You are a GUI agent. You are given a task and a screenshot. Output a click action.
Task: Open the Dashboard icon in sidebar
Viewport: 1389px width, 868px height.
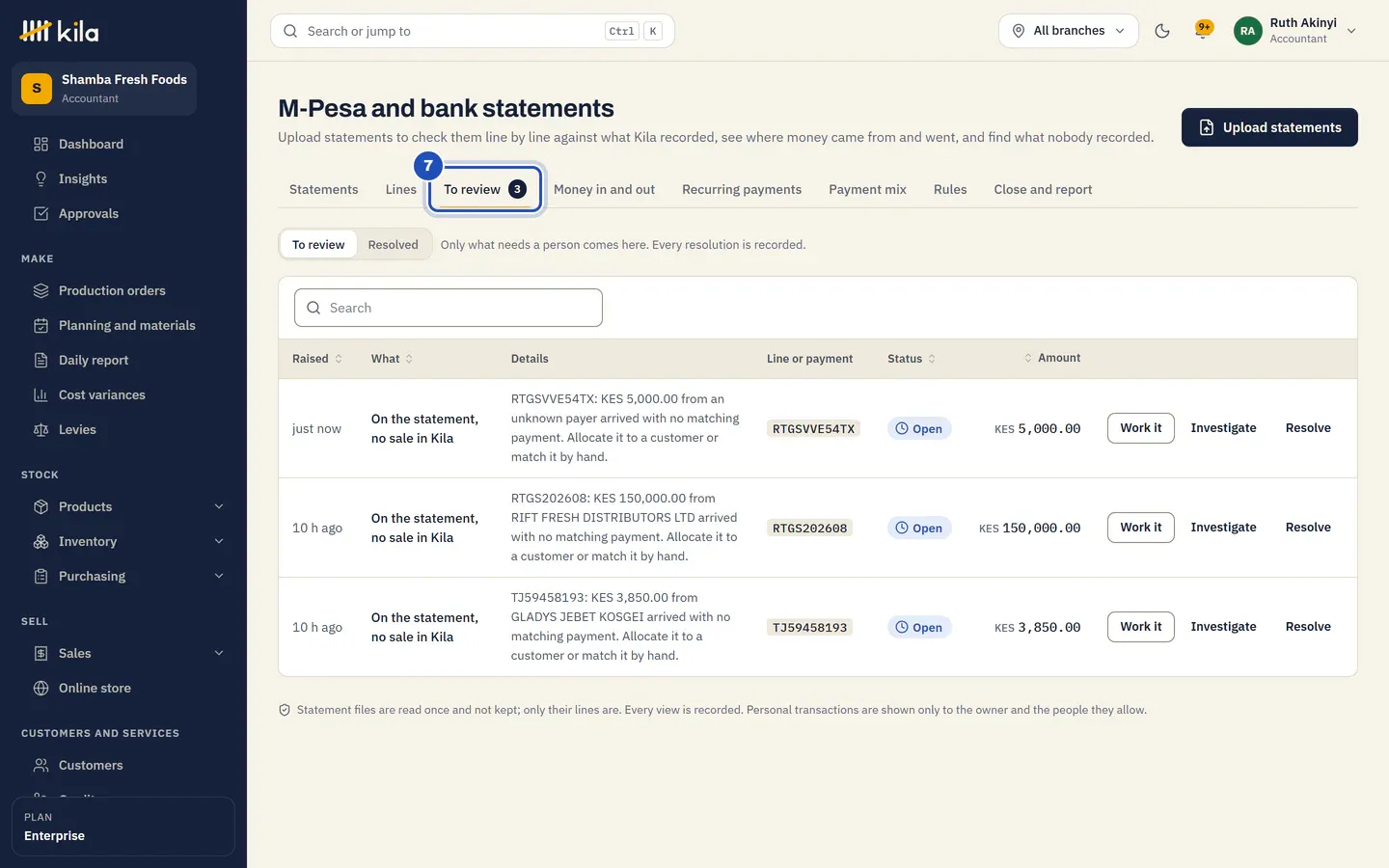41,145
